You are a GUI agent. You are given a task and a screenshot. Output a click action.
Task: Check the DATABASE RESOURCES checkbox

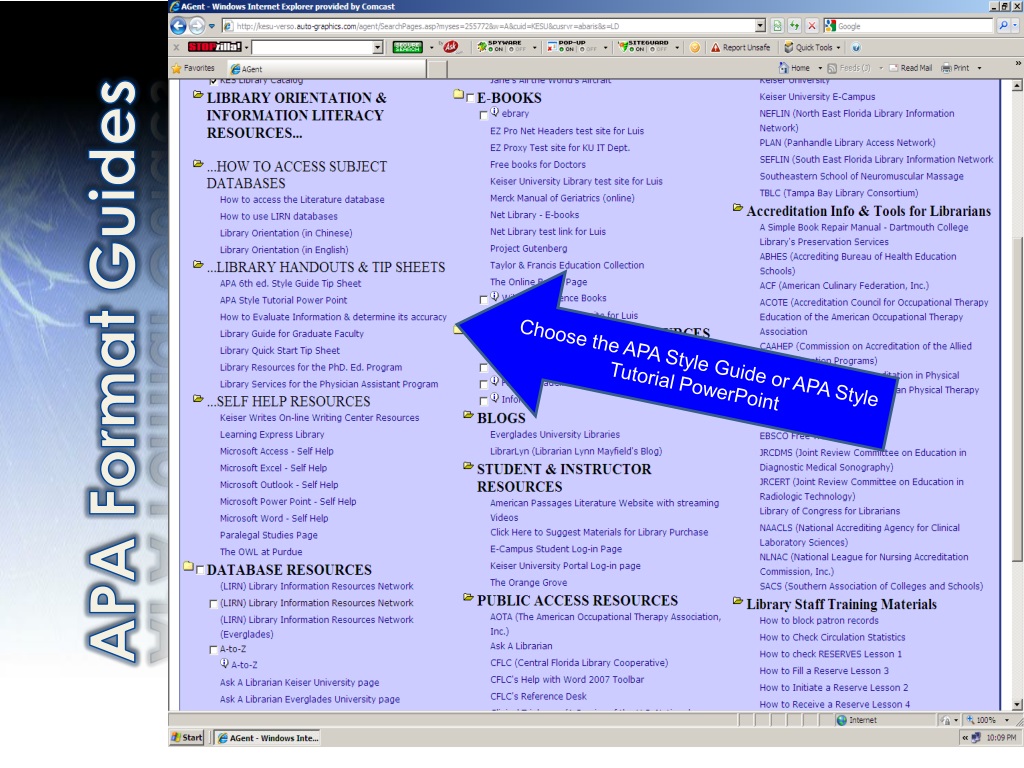point(200,570)
